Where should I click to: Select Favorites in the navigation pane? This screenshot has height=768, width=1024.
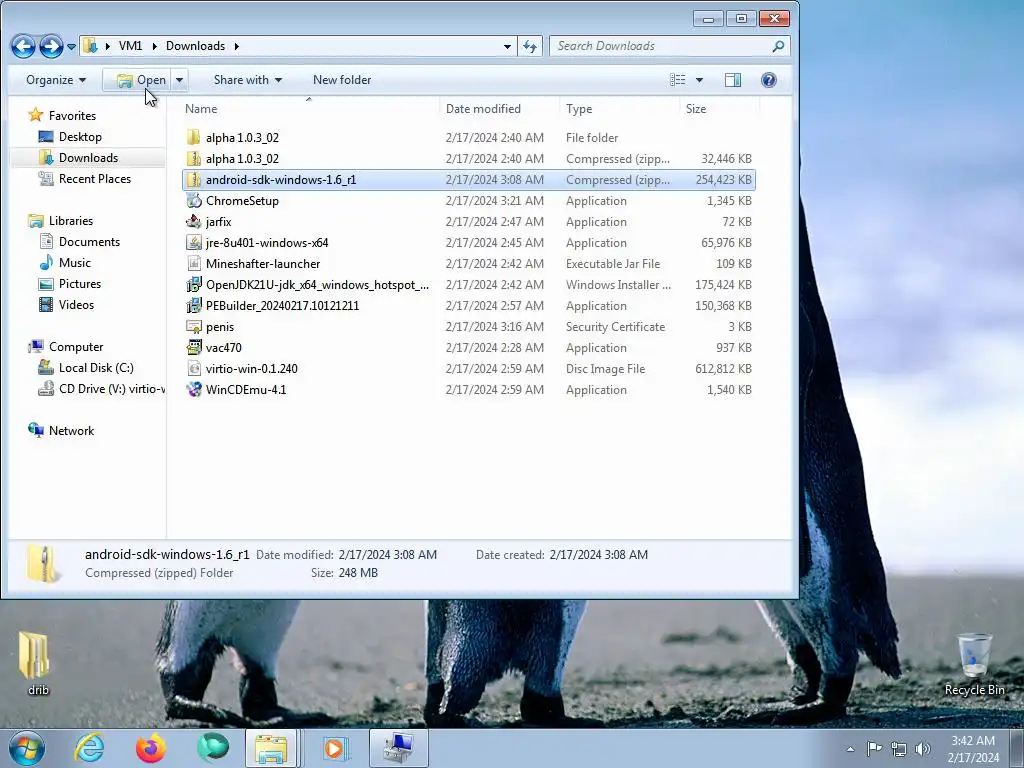point(72,116)
